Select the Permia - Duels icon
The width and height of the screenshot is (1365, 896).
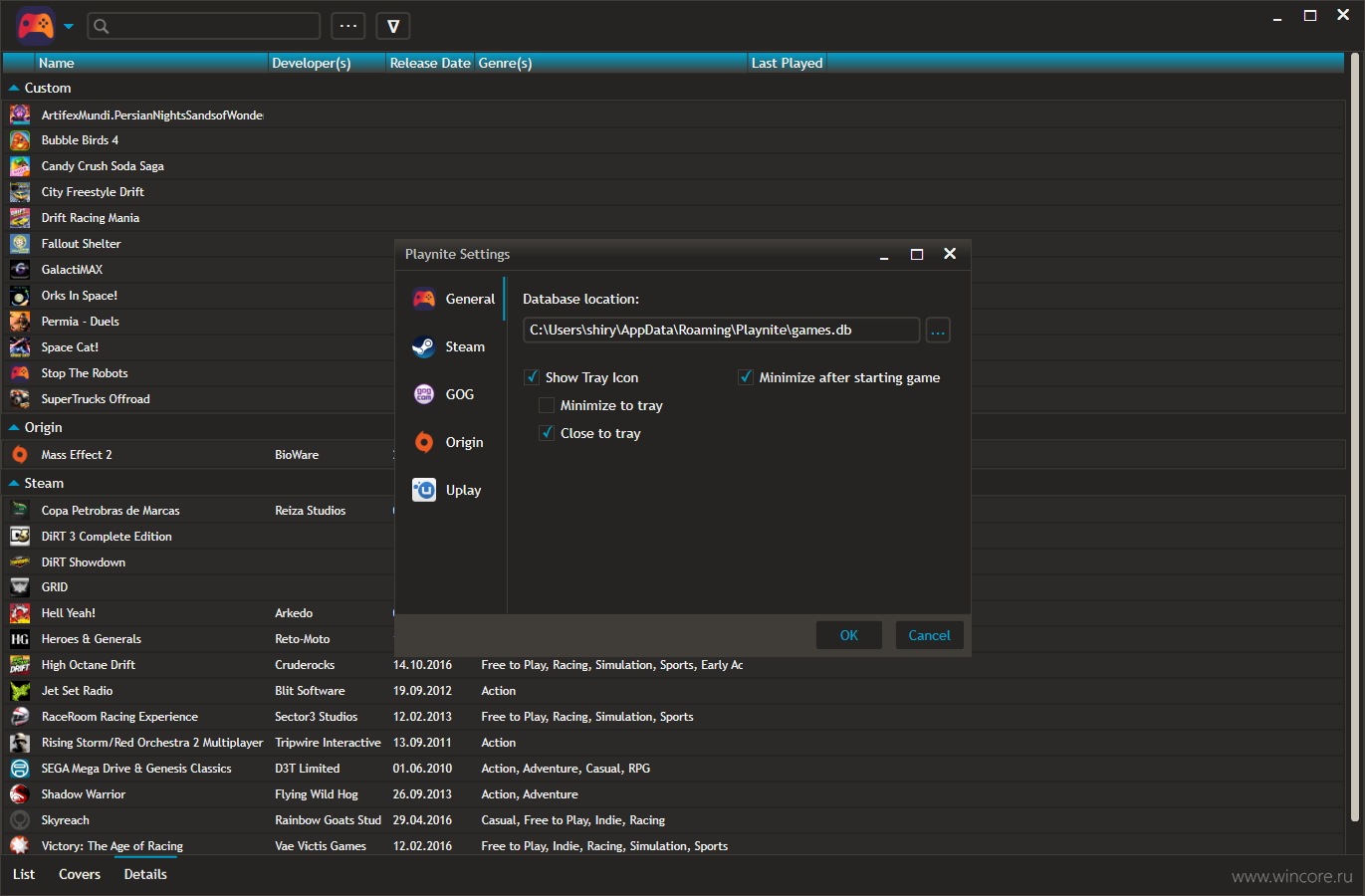[x=20, y=322]
